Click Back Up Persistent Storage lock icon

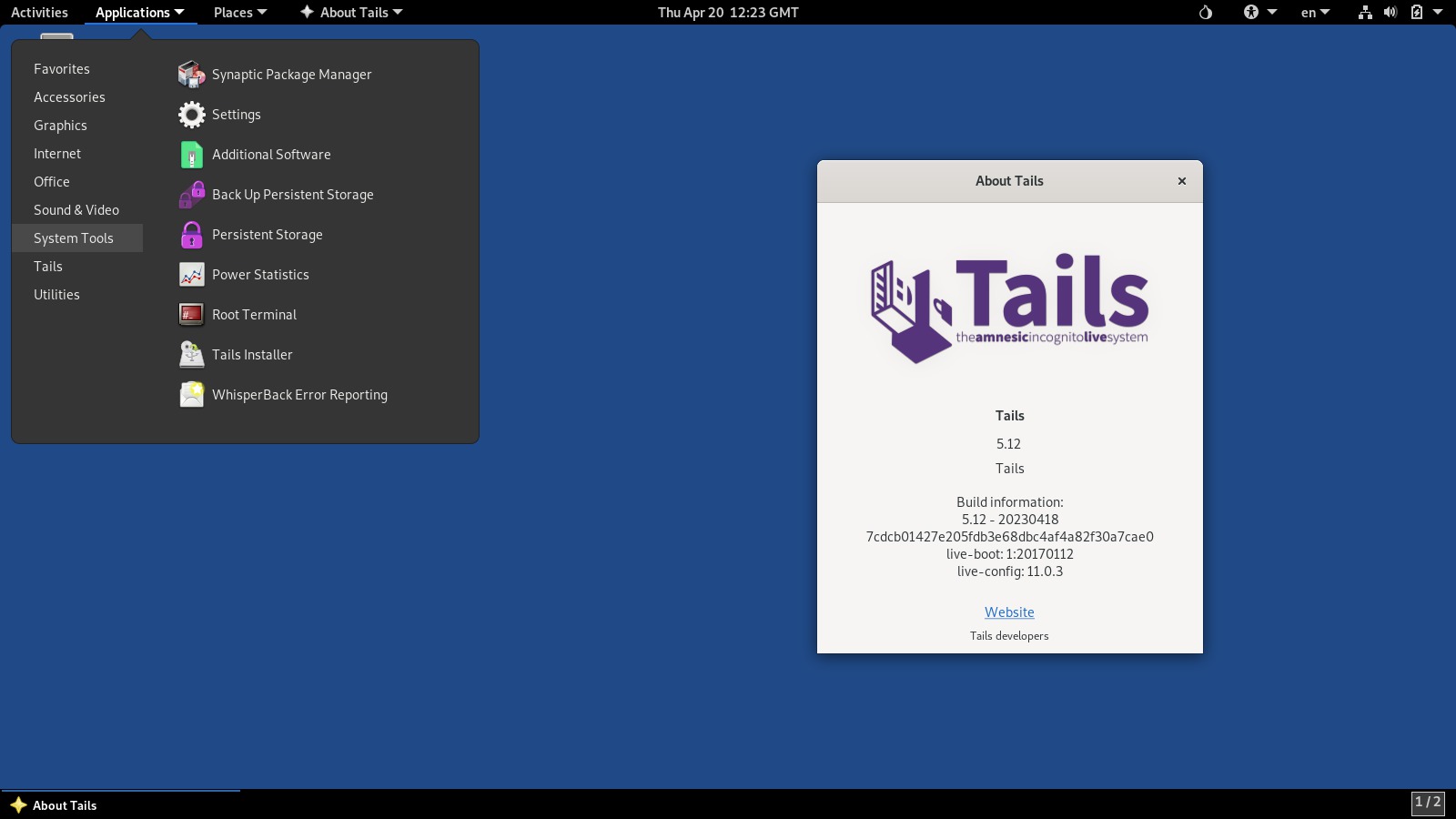click(x=191, y=195)
